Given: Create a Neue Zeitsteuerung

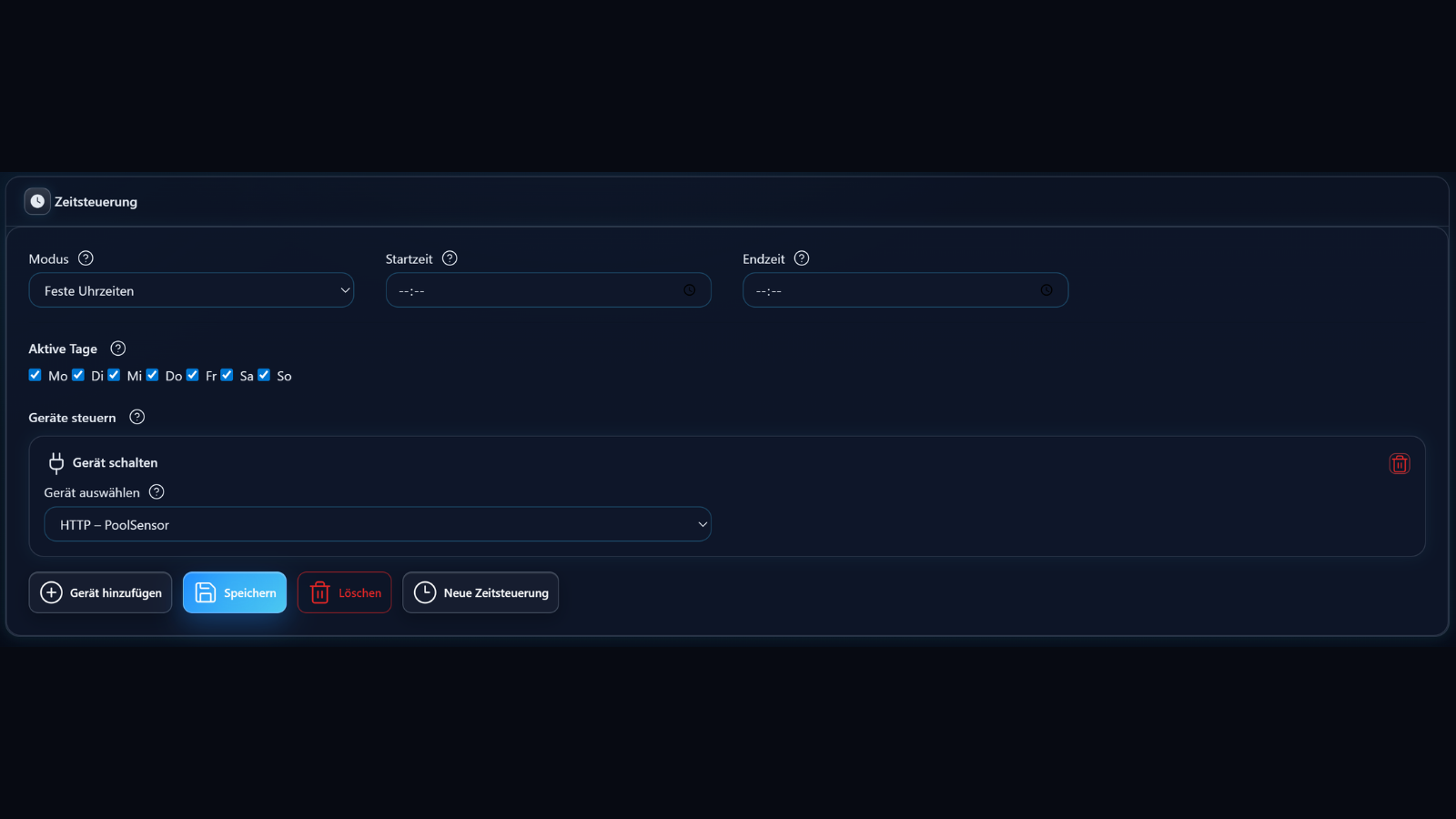Looking at the screenshot, I should click(480, 592).
